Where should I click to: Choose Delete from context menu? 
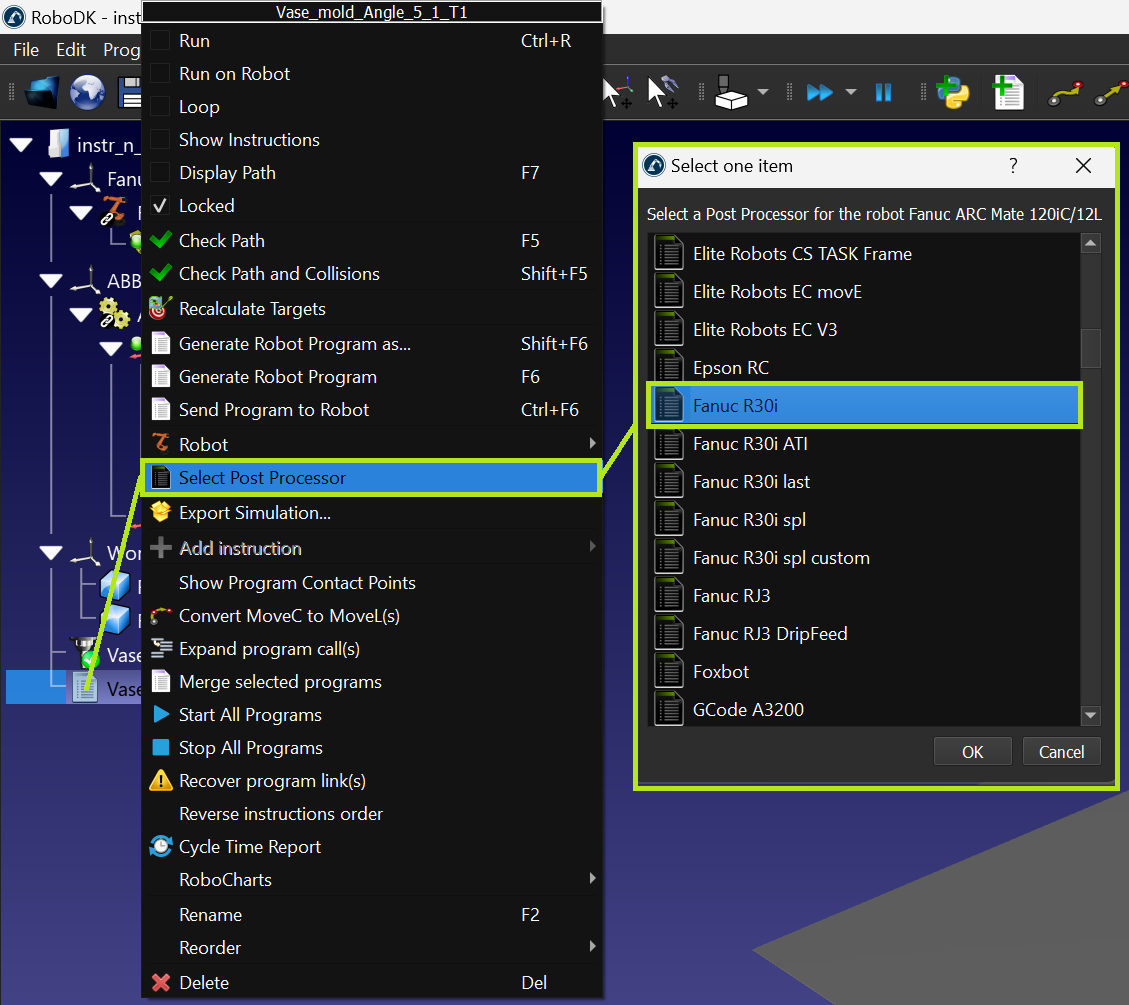(x=372, y=983)
